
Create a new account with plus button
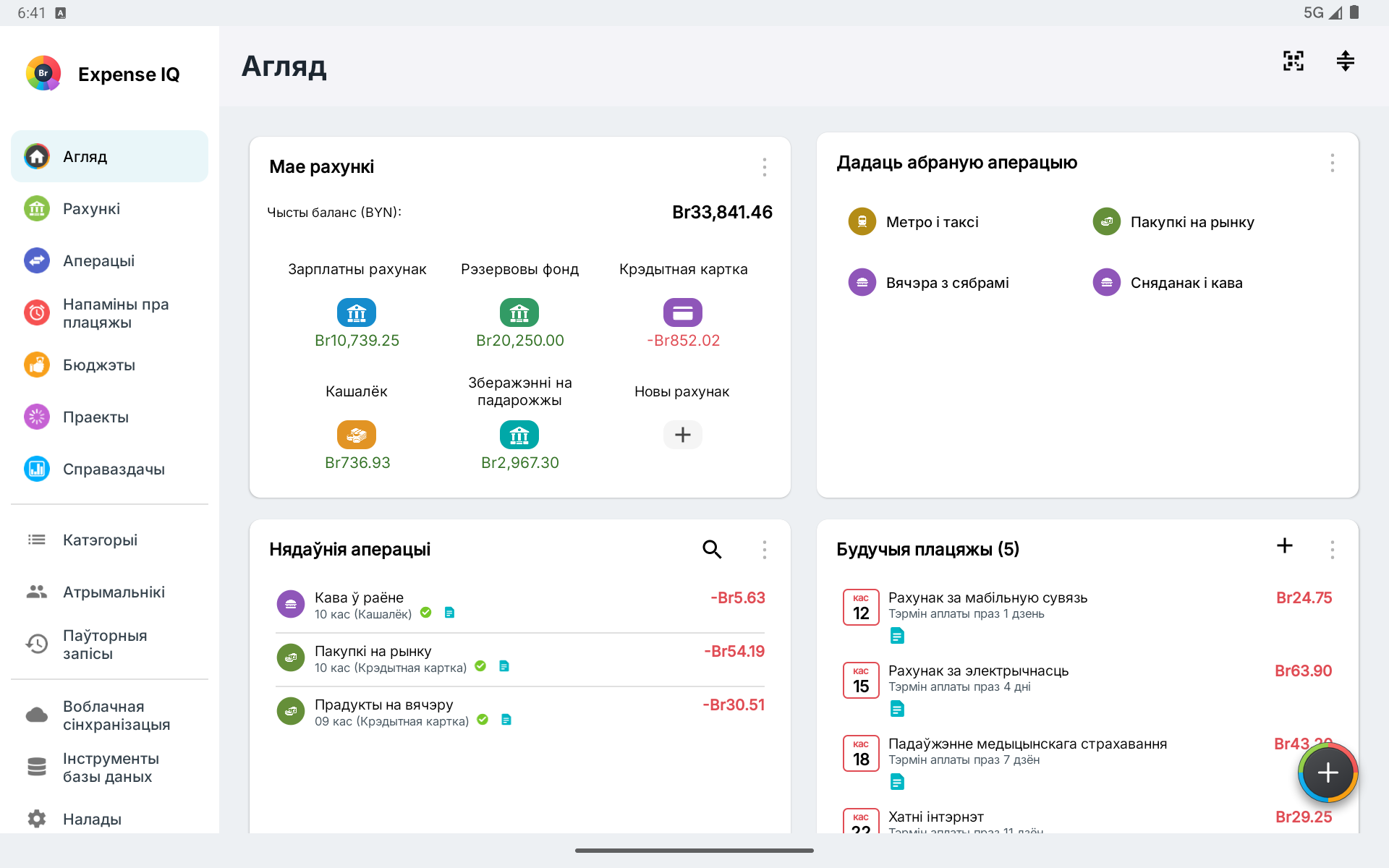click(x=683, y=435)
